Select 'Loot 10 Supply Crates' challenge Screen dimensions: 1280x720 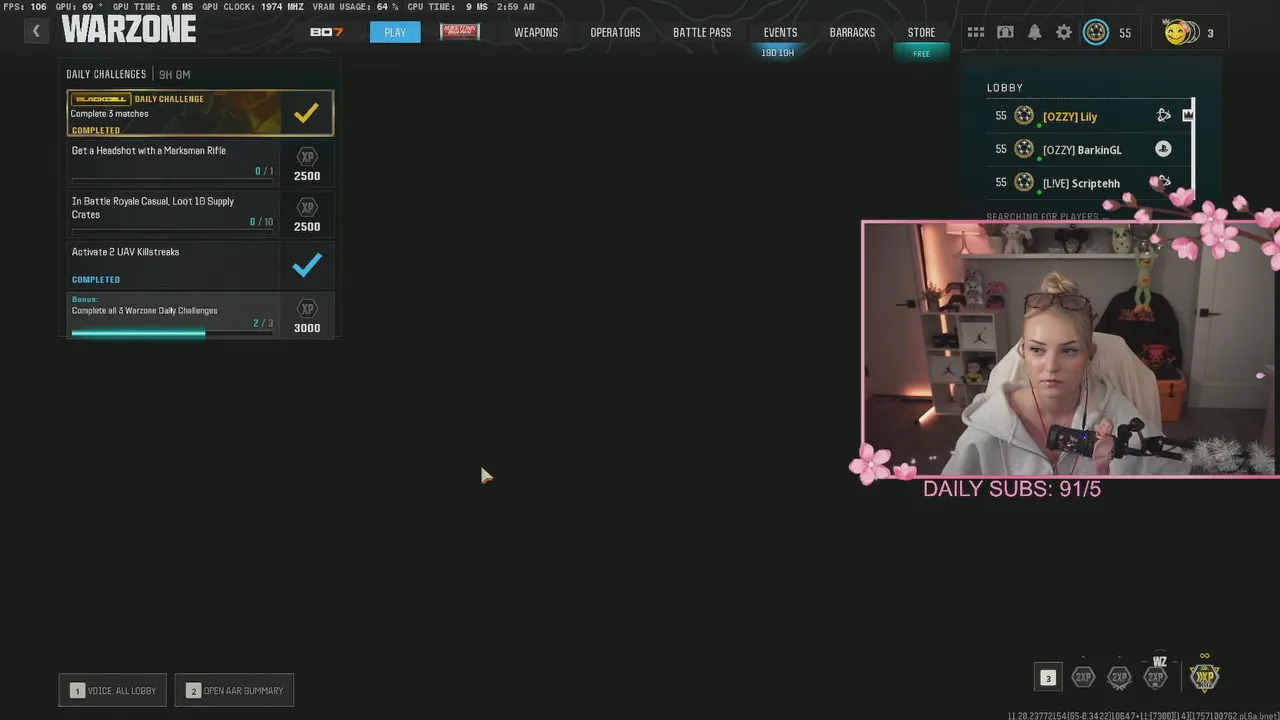(200, 215)
